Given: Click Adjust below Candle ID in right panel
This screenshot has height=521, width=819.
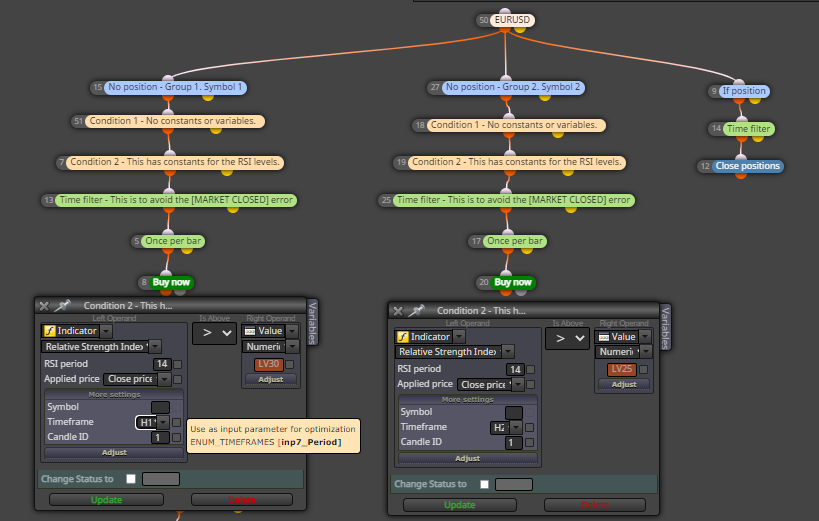Looking at the screenshot, I should (467, 458).
